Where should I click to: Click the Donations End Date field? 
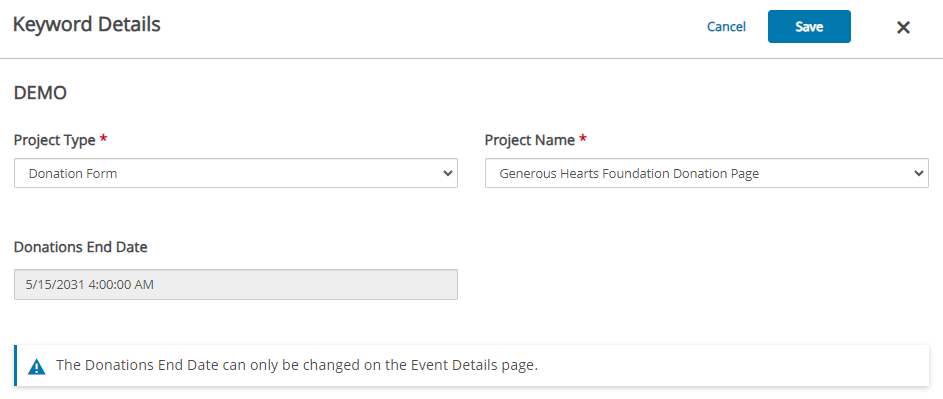point(236,284)
